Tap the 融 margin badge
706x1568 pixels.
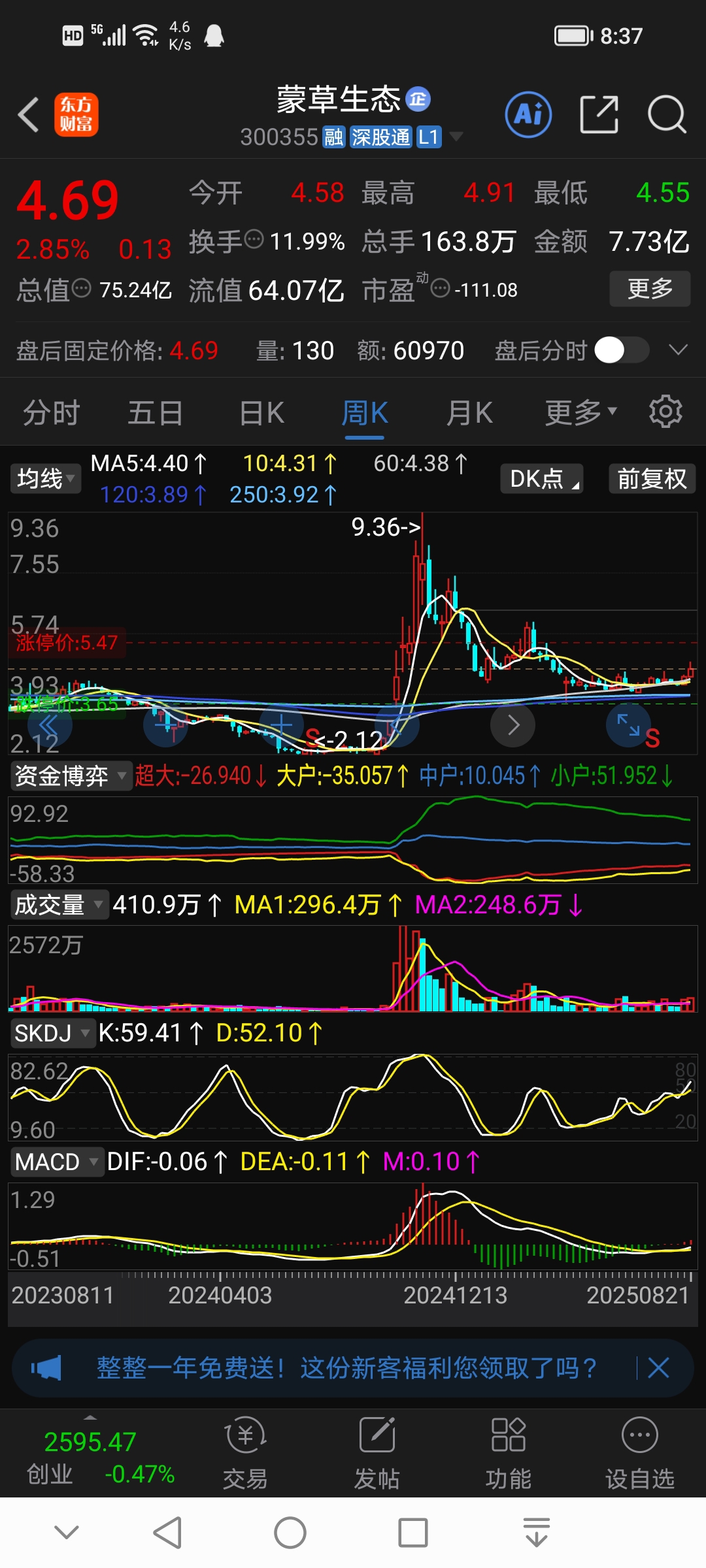click(333, 137)
